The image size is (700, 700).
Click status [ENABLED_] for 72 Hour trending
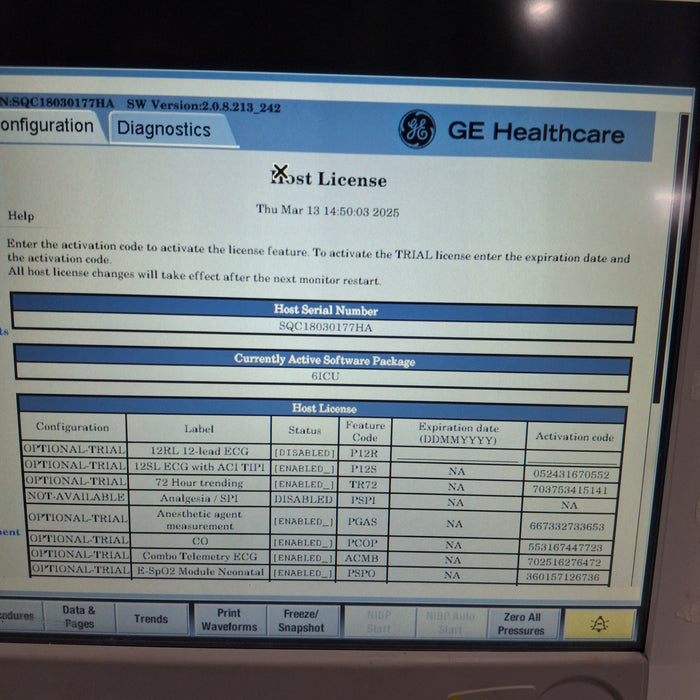304,484
